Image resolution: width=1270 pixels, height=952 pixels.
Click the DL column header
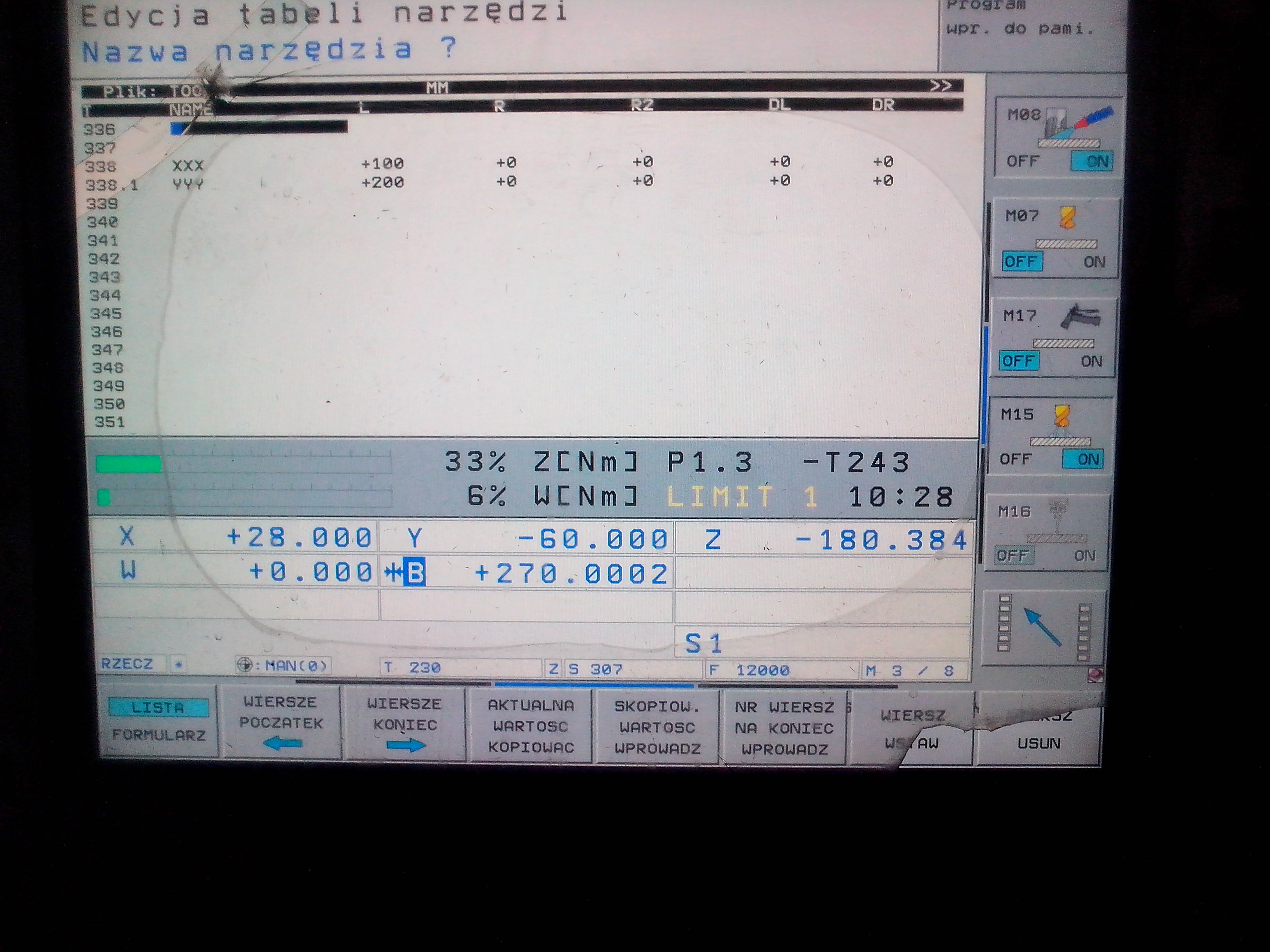tap(779, 105)
